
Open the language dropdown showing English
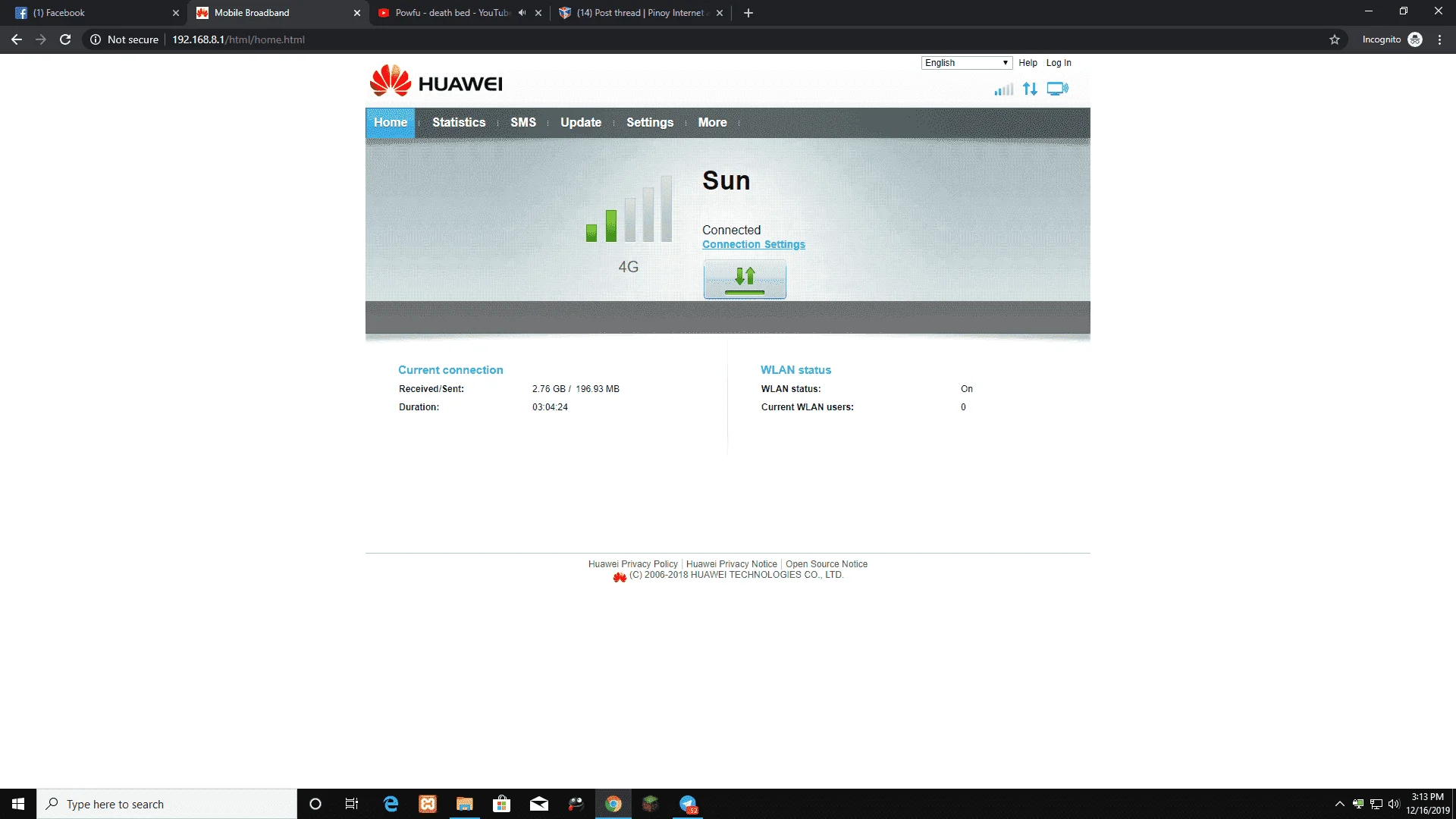967,63
